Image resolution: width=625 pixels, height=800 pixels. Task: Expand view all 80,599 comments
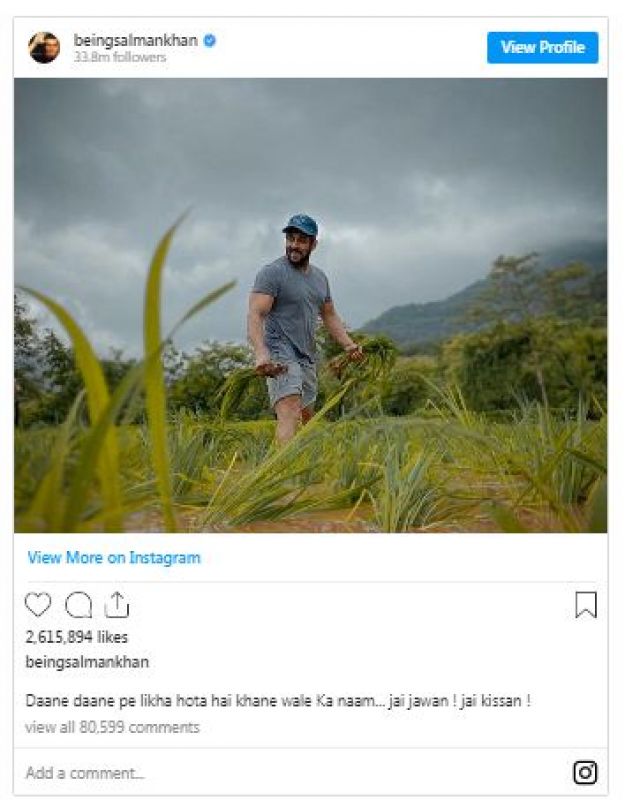(x=112, y=727)
